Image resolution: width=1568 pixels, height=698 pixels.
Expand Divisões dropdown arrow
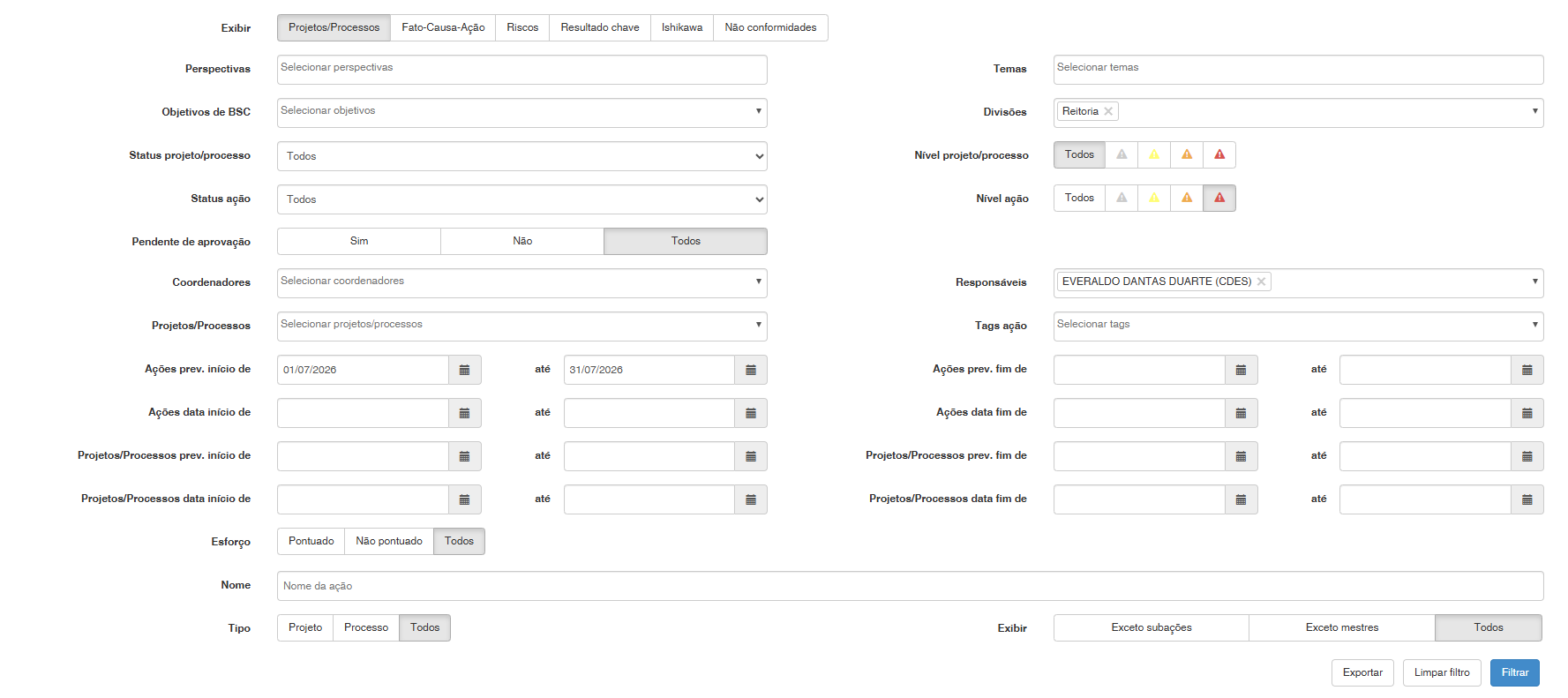(1534, 111)
